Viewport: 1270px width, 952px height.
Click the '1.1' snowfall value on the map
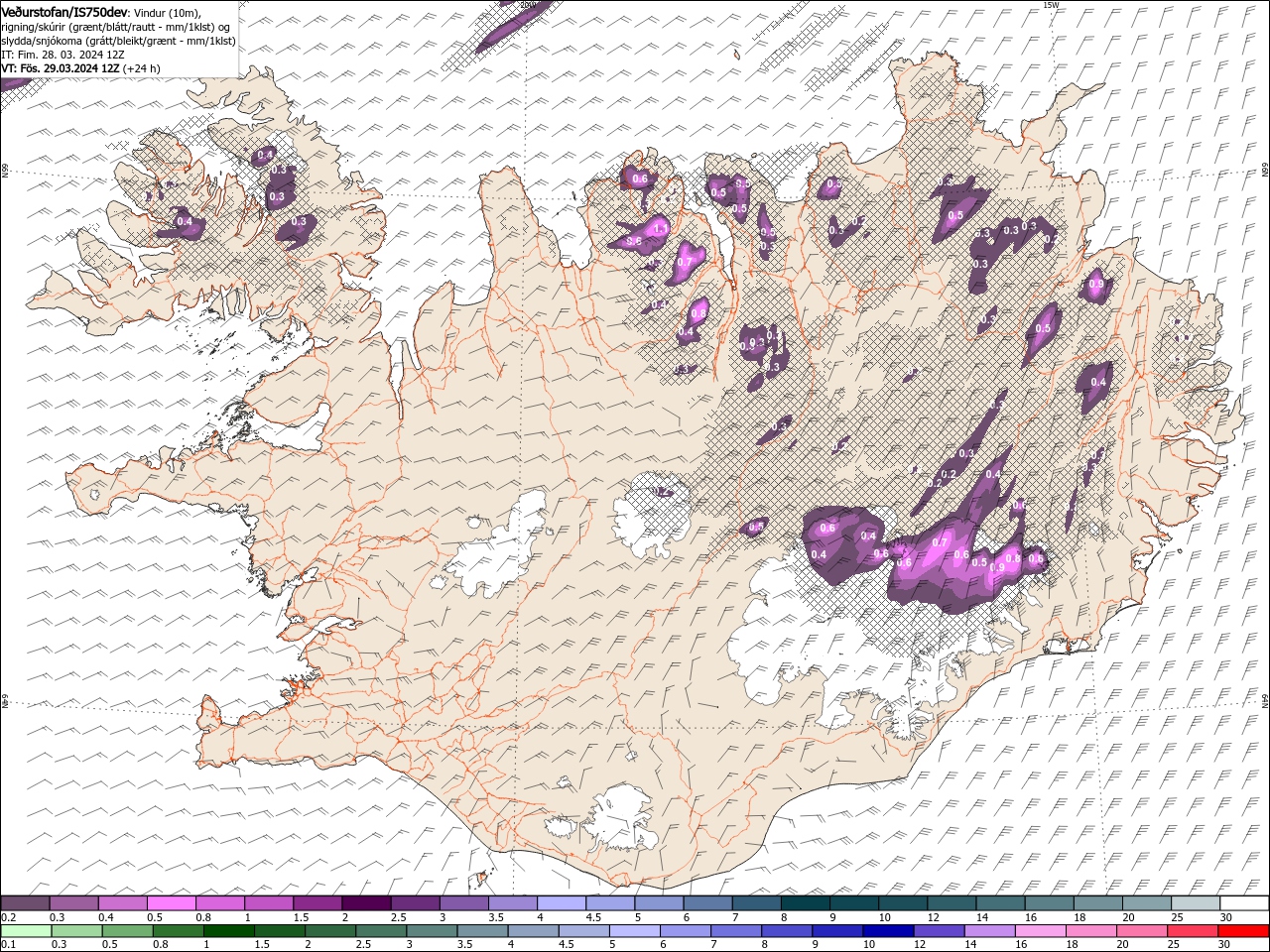click(x=661, y=228)
